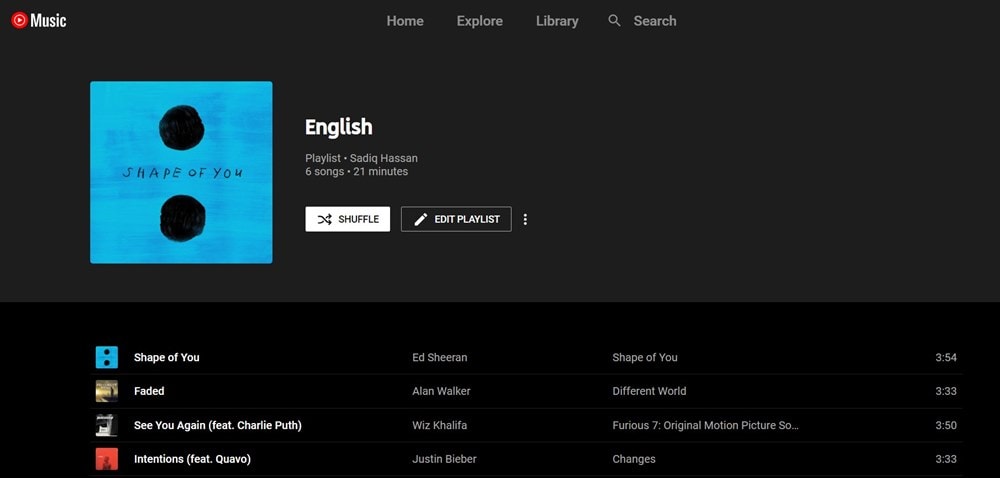Click the See You Again song thumbnail
The height and width of the screenshot is (478, 1000).
[x=107, y=425]
